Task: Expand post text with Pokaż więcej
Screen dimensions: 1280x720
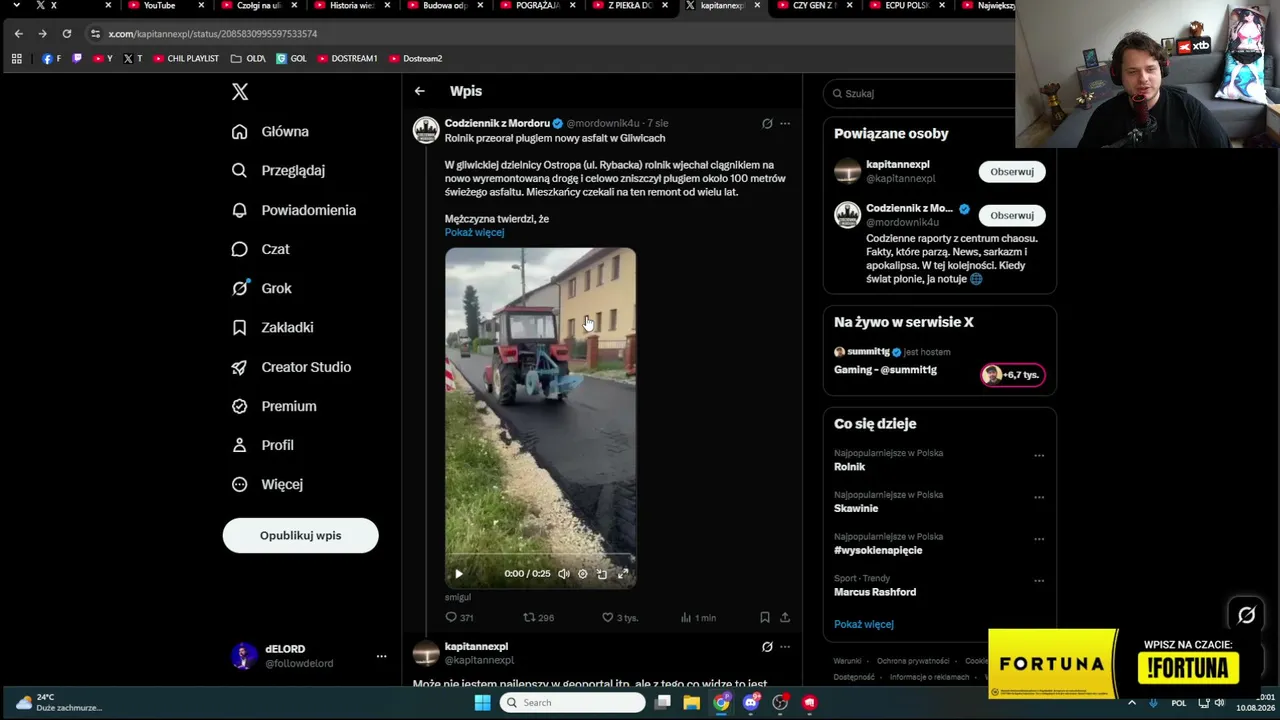Action: (474, 232)
